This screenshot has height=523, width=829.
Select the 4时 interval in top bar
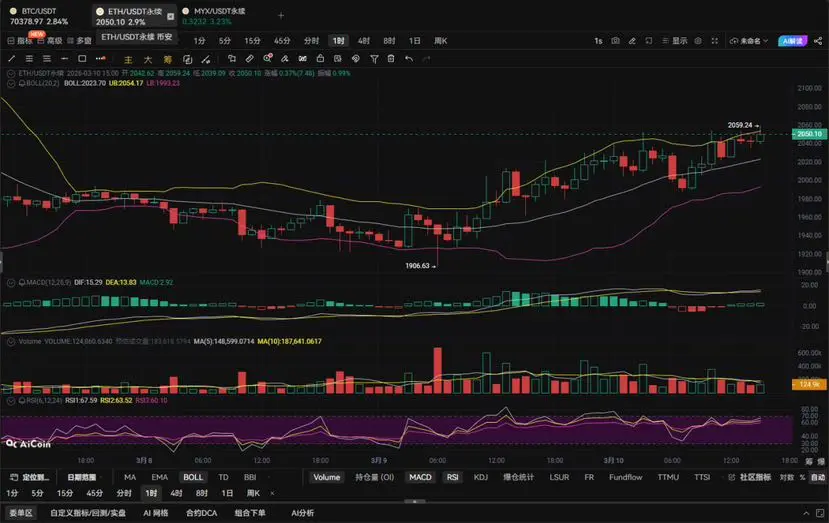(x=364, y=41)
